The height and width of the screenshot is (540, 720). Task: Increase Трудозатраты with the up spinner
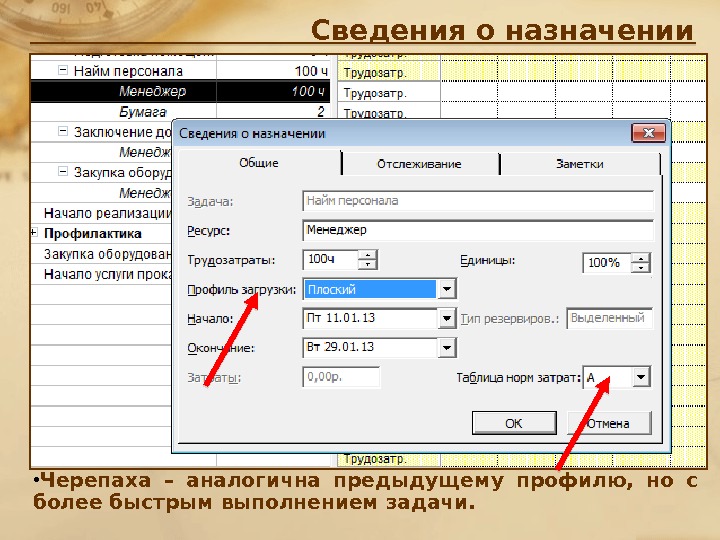367,255
